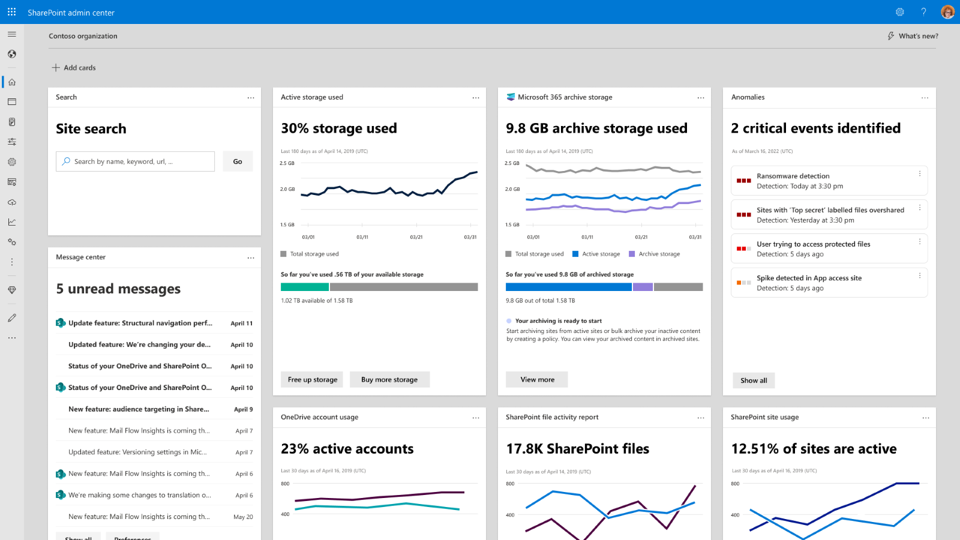960x540 pixels.
Task: Click Add cards in the toolbar
Action: pyautogui.click(x=74, y=68)
